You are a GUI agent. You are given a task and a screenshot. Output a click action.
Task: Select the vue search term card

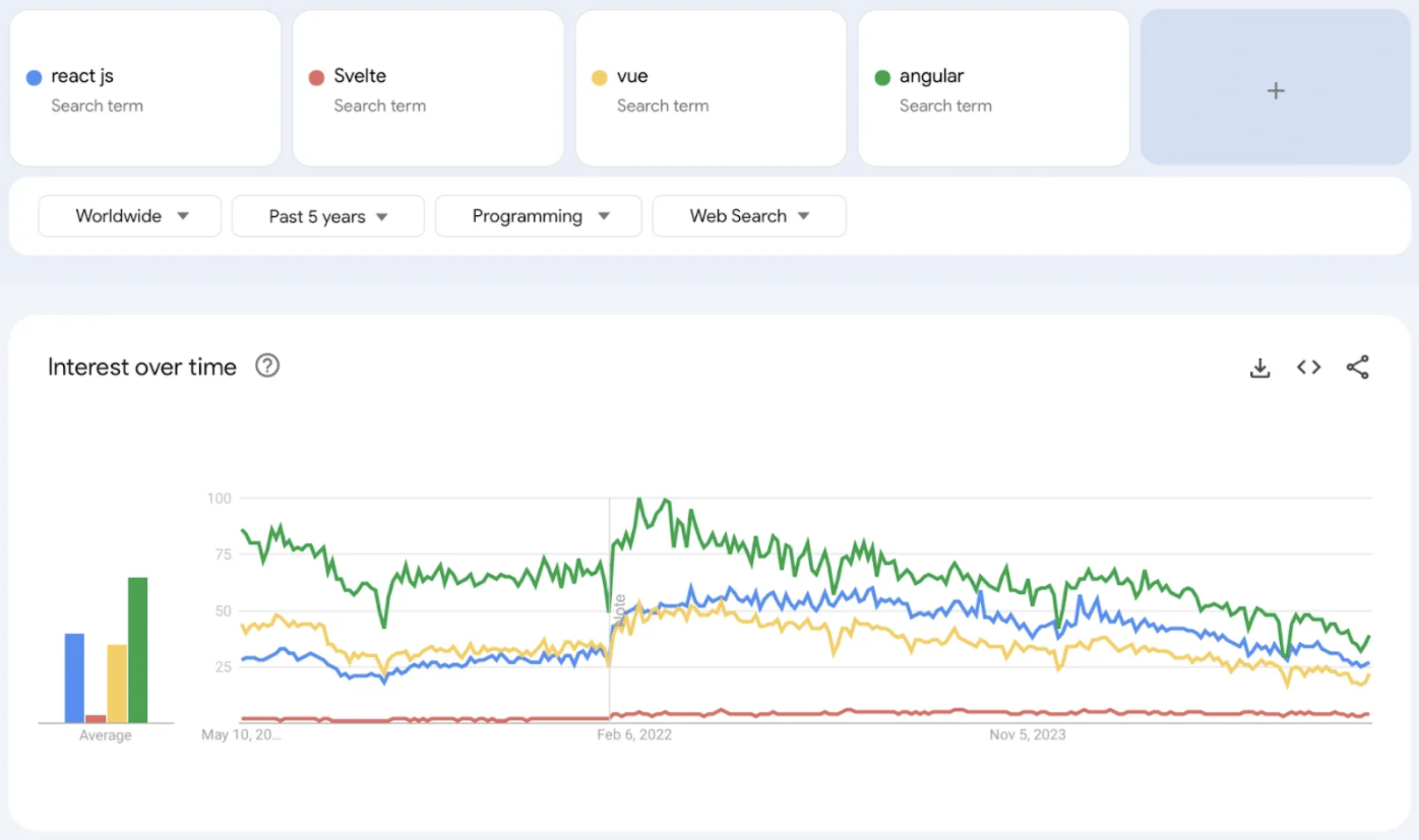point(632,76)
